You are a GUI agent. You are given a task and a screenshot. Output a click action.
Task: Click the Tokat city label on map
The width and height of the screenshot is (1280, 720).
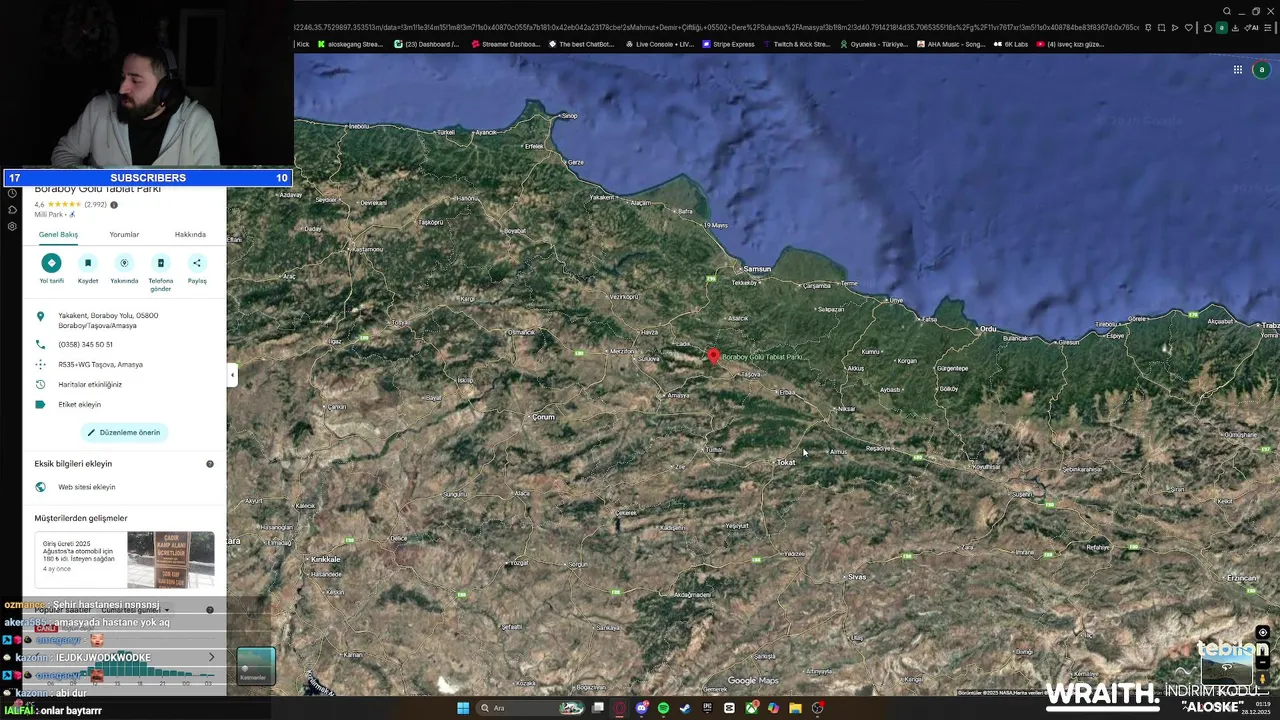[x=786, y=462]
